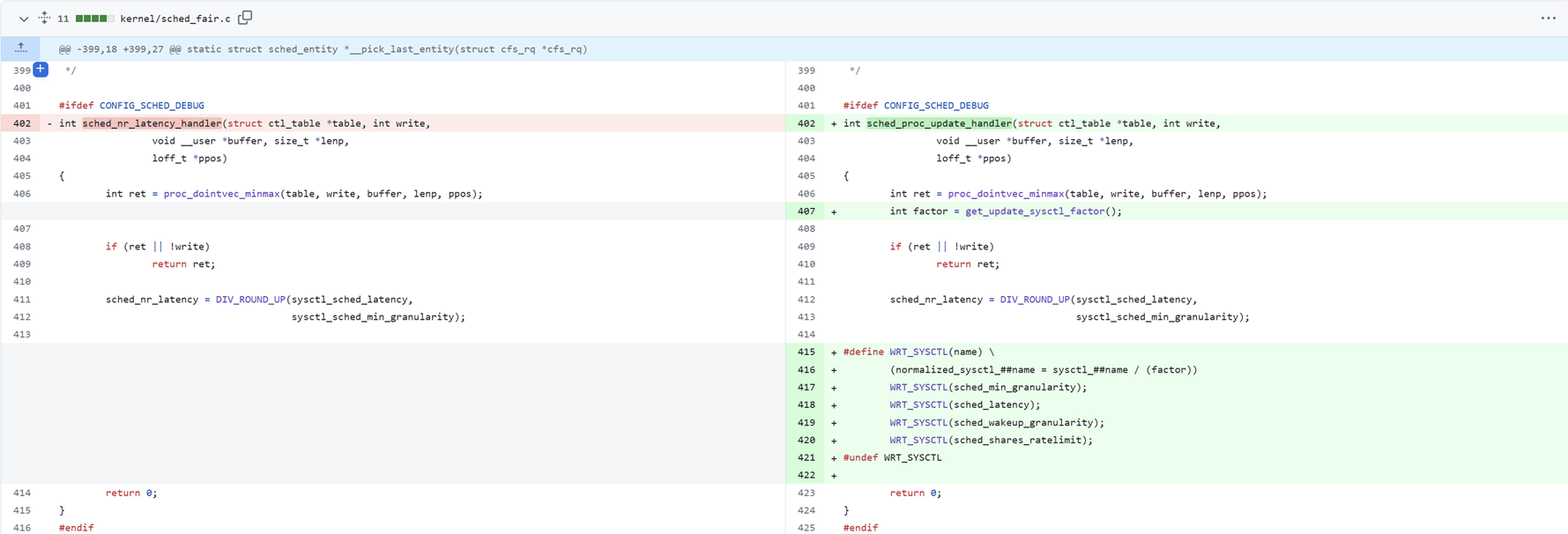Select added line number 415 on right

(806, 352)
